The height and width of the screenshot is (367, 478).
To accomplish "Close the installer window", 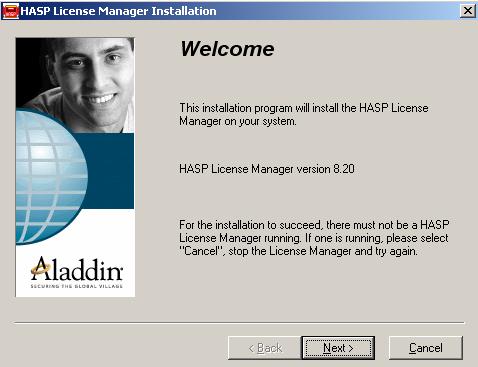I will 468,11.
